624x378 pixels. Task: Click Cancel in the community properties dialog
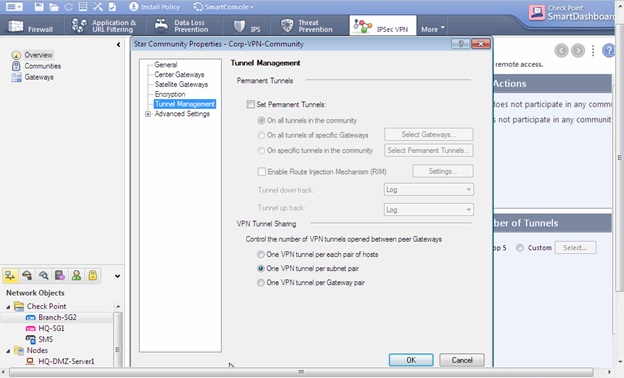[462, 360]
